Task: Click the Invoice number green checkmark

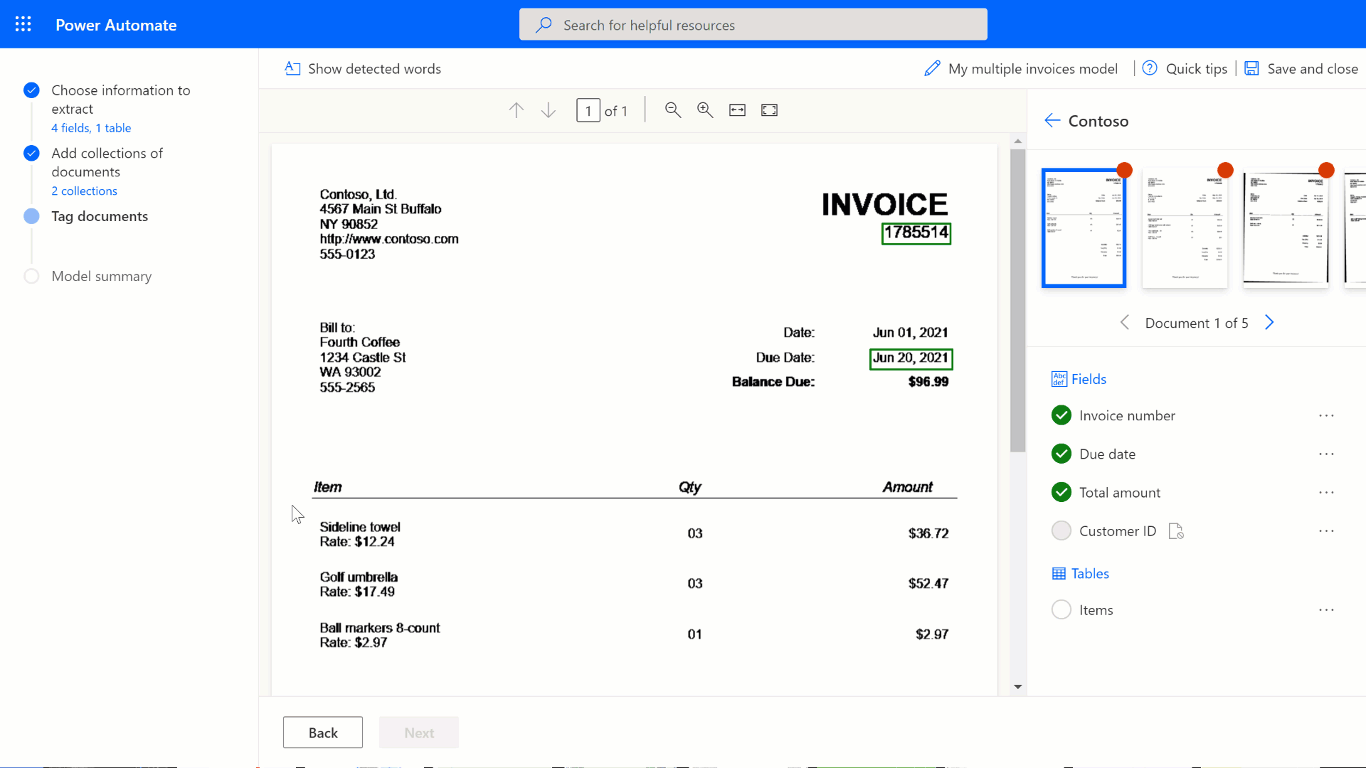Action: [1061, 415]
